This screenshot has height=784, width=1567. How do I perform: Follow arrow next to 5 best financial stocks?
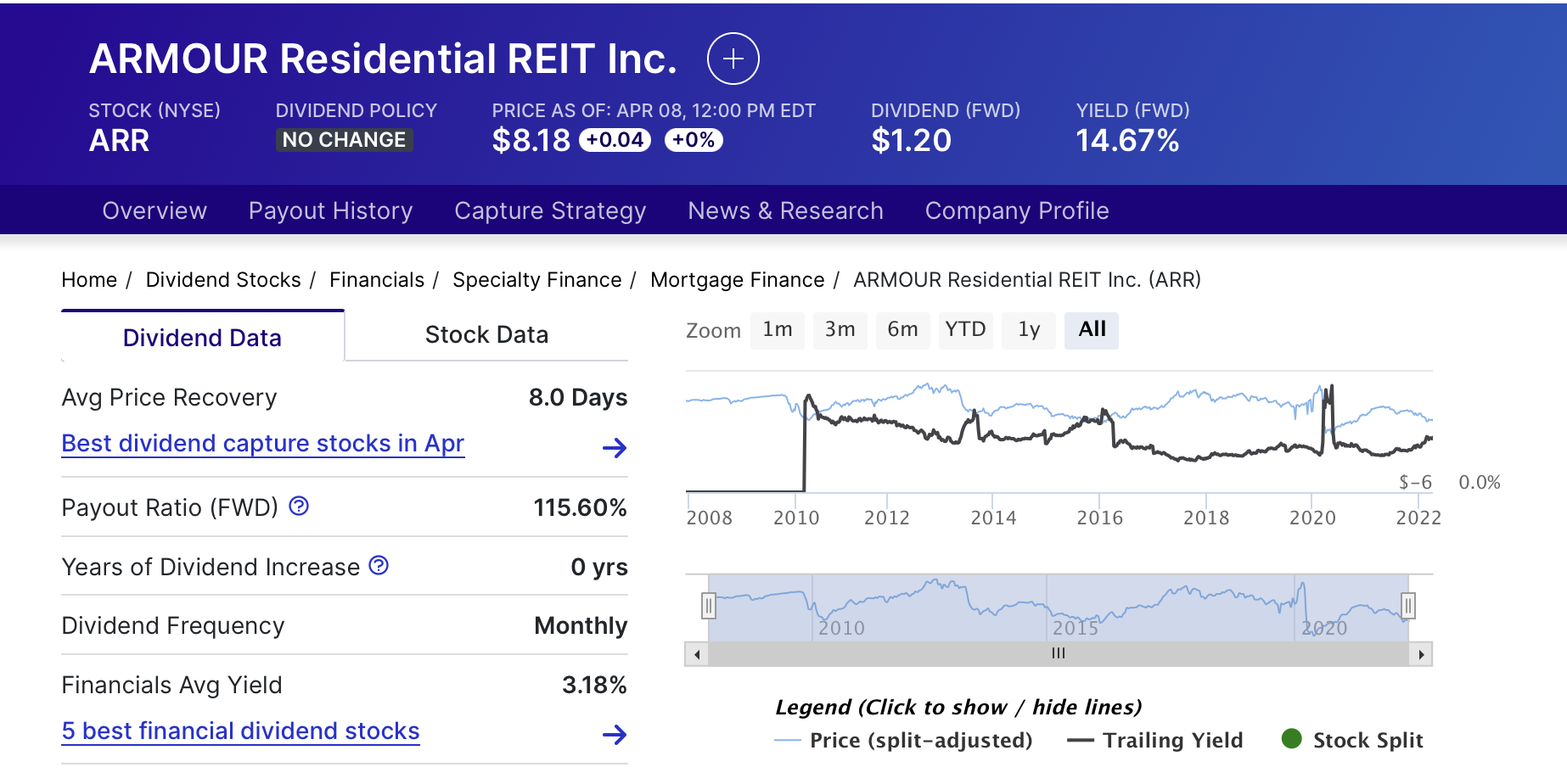(615, 735)
